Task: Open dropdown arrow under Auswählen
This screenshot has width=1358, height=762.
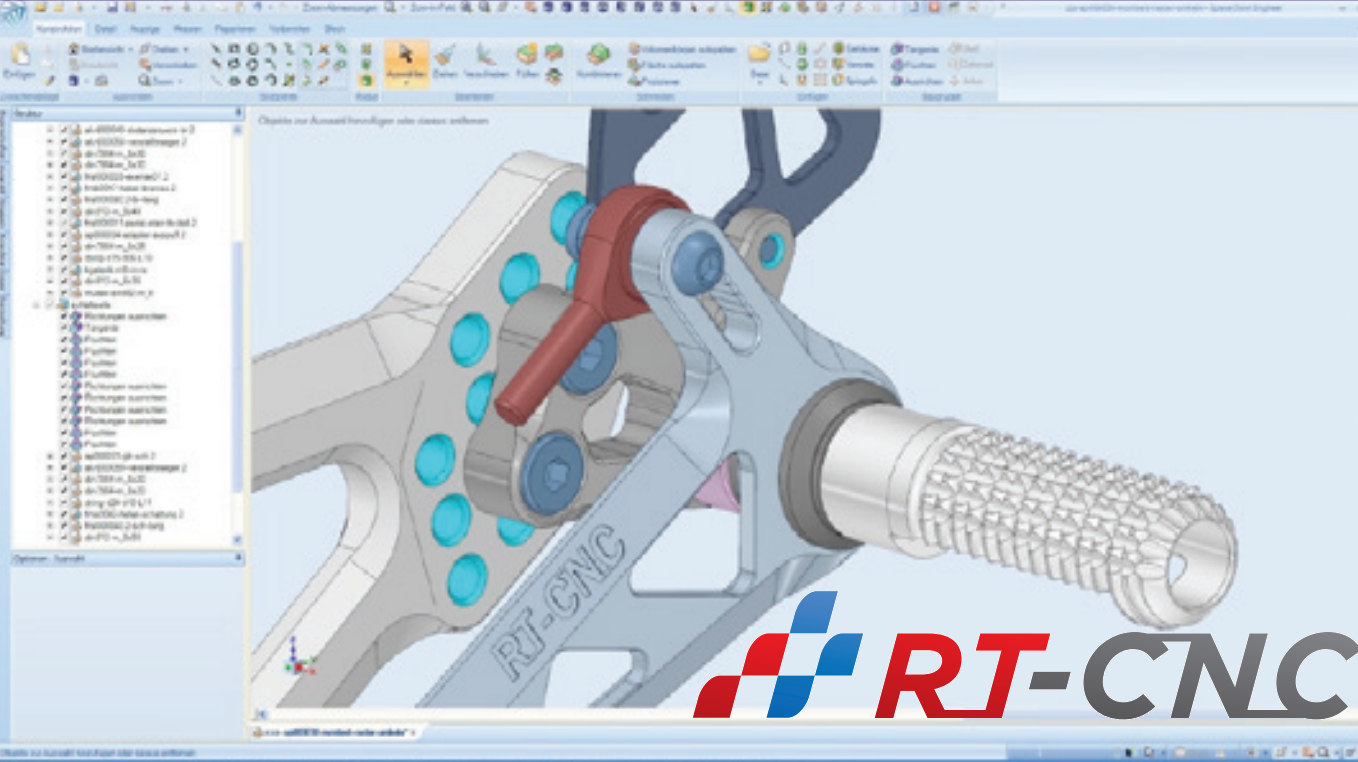Action: click(405, 83)
